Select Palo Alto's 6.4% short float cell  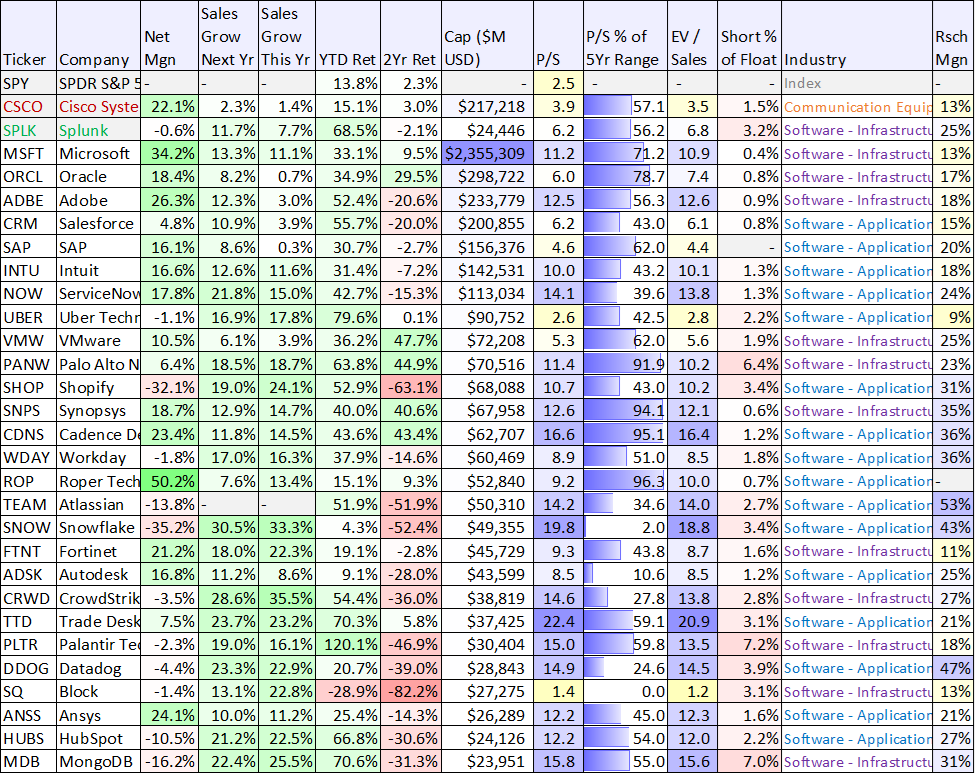click(x=749, y=364)
